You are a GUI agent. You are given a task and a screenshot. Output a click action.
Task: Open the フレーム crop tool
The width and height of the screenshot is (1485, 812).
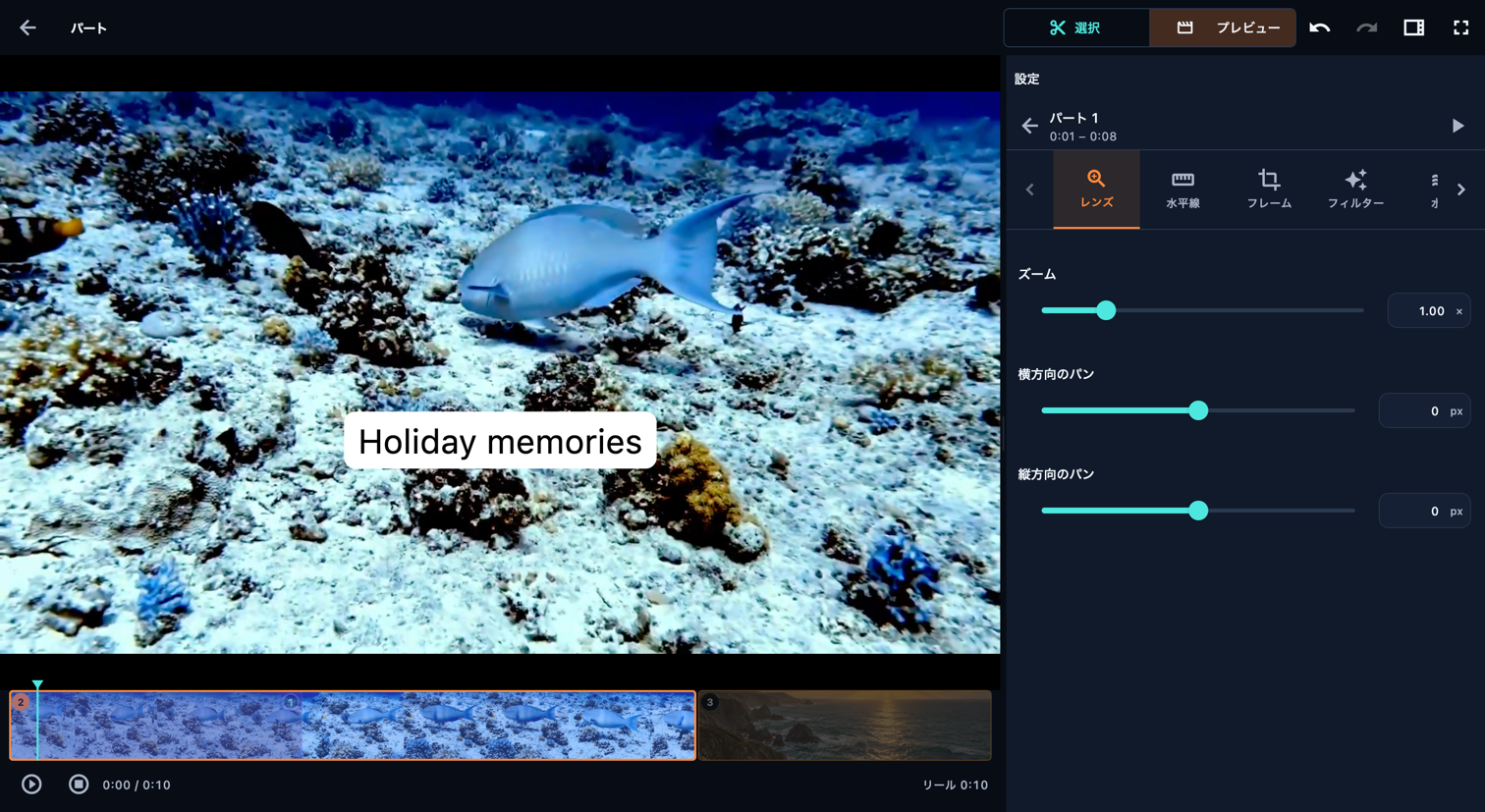click(x=1269, y=189)
